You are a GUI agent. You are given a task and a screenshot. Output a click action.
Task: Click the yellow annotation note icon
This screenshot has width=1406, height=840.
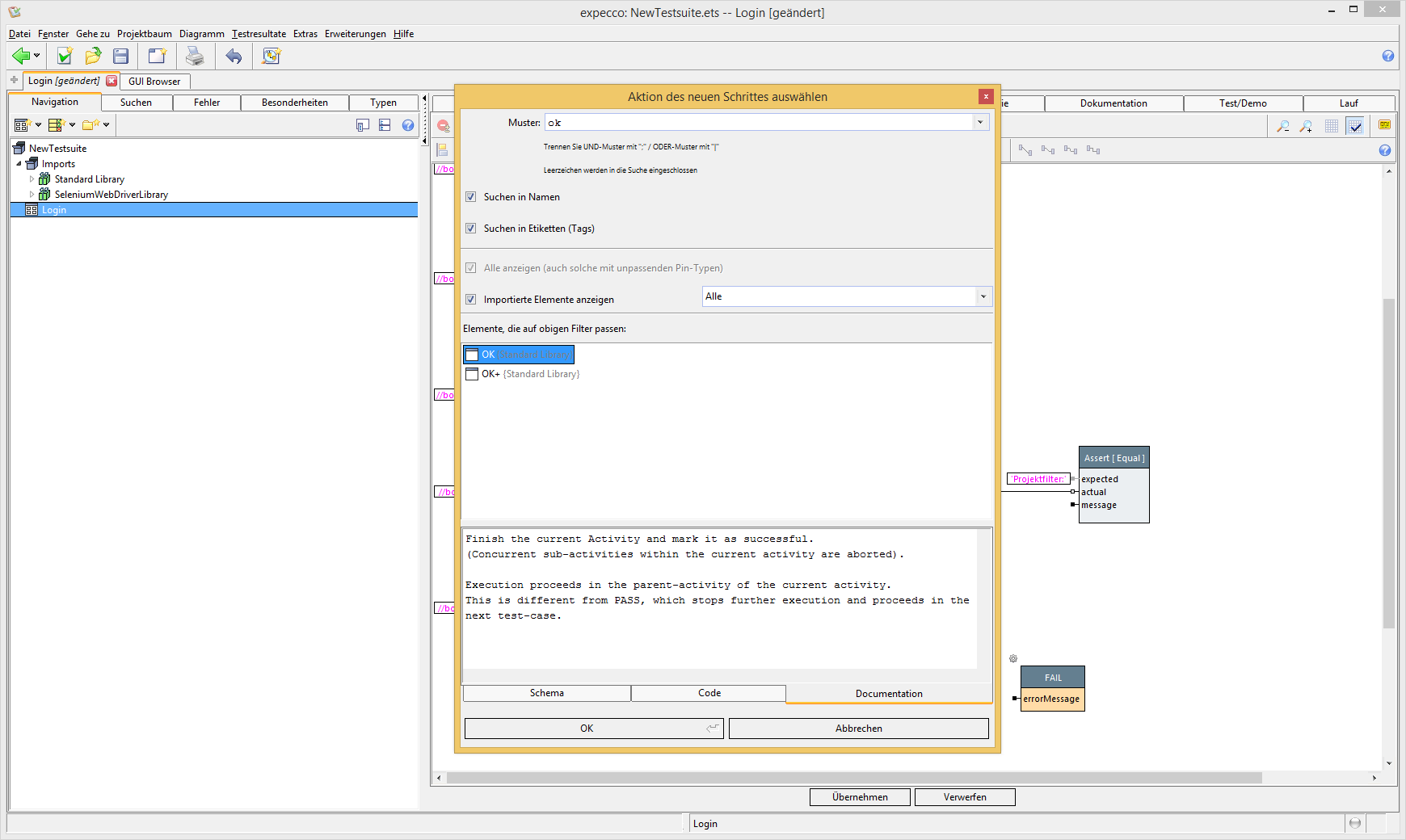pos(1384,125)
